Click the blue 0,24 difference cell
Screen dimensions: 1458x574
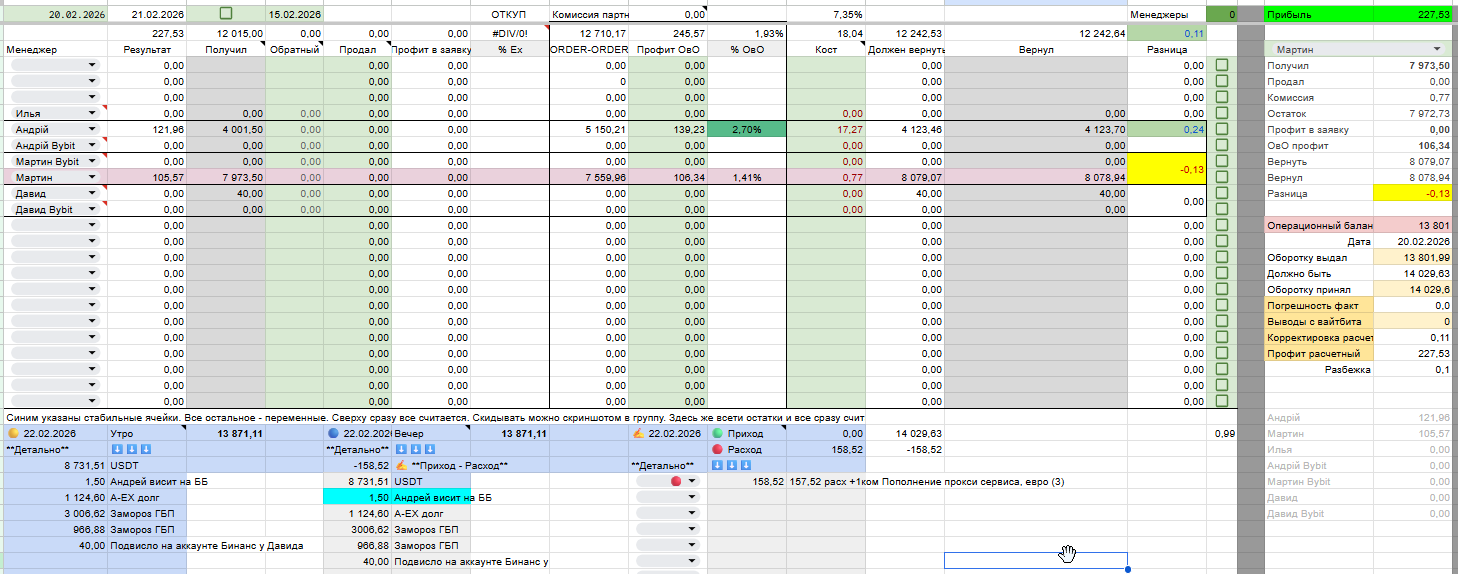[x=1168, y=129]
